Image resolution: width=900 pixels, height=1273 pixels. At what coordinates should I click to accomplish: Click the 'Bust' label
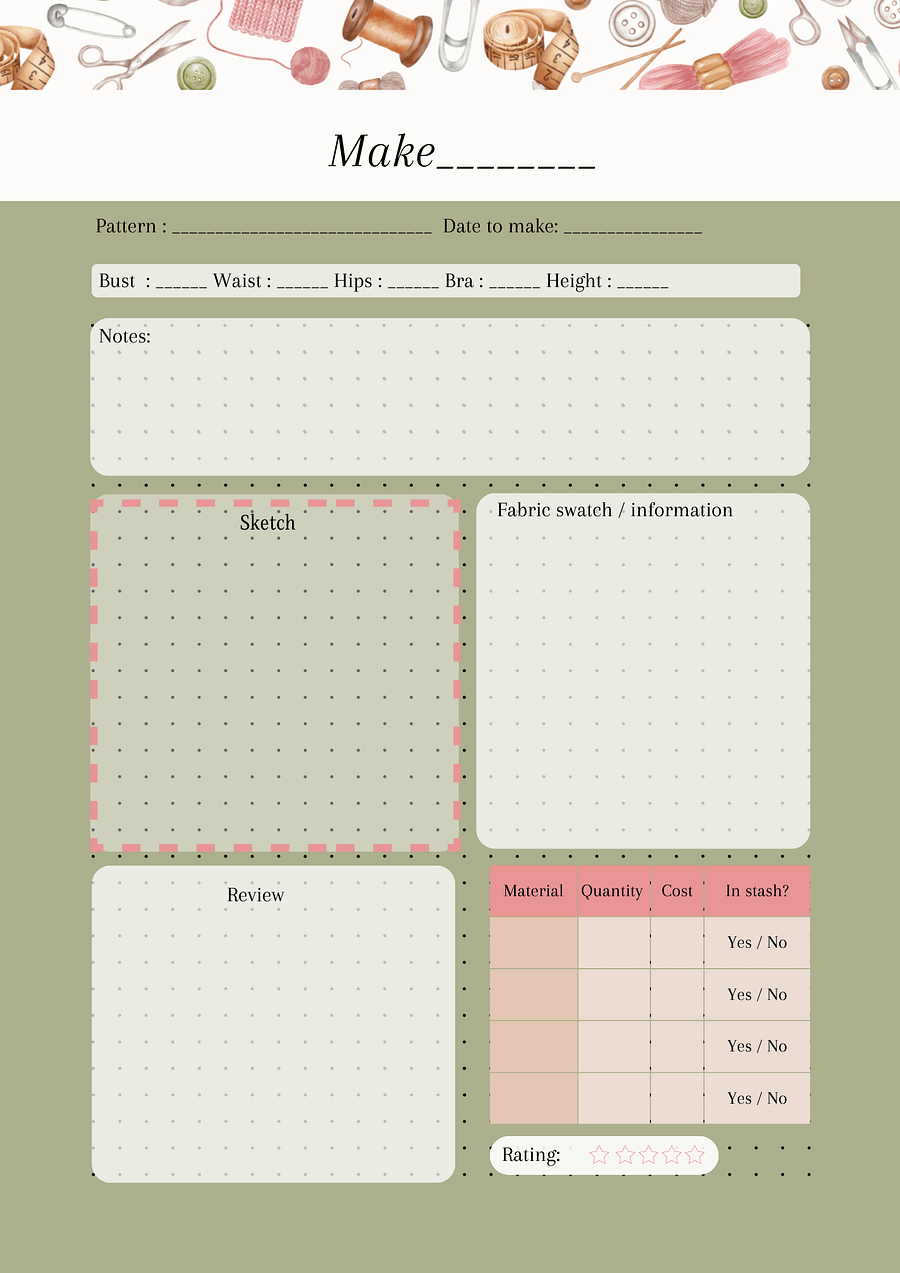coord(117,281)
